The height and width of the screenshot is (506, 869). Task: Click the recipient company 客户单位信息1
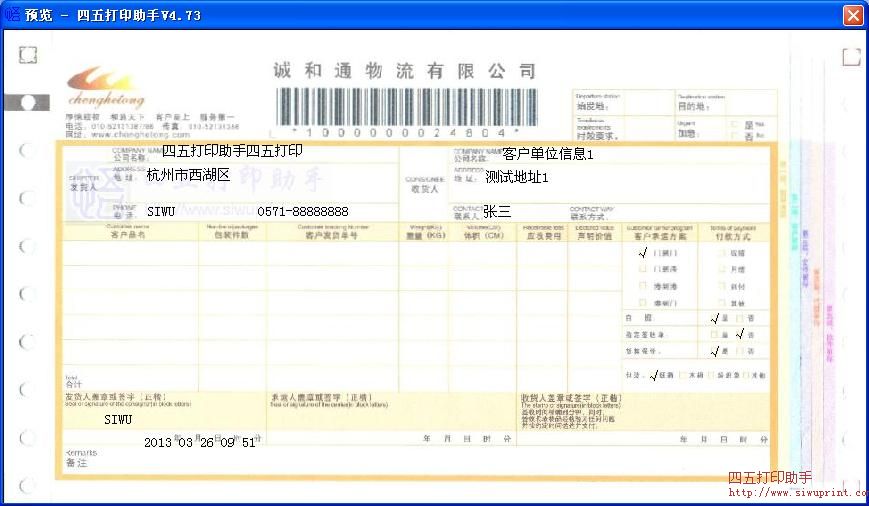point(547,154)
